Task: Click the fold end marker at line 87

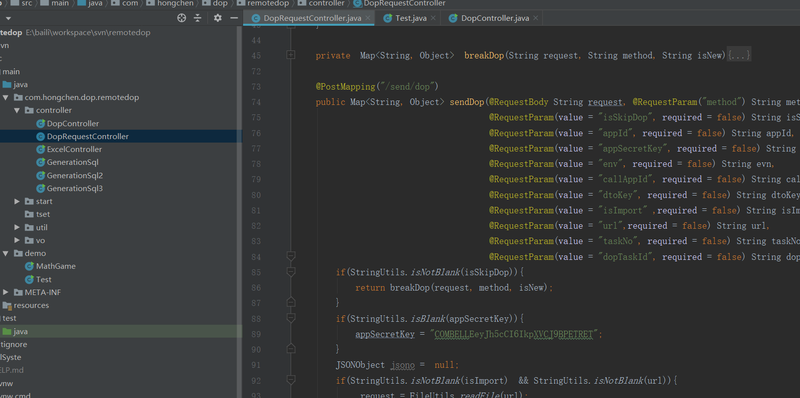Action: pyautogui.click(x=291, y=302)
